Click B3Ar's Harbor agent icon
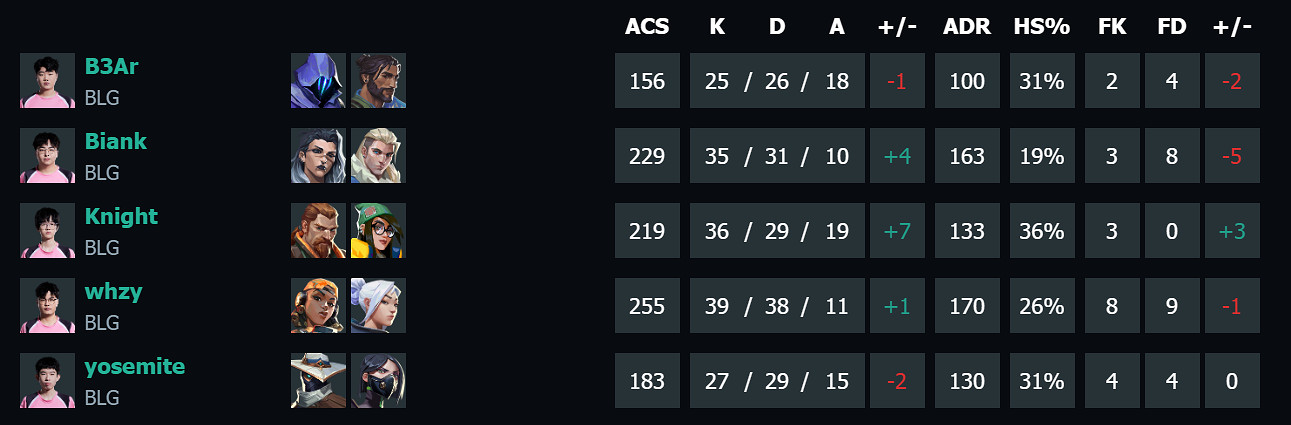 (x=378, y=81)
